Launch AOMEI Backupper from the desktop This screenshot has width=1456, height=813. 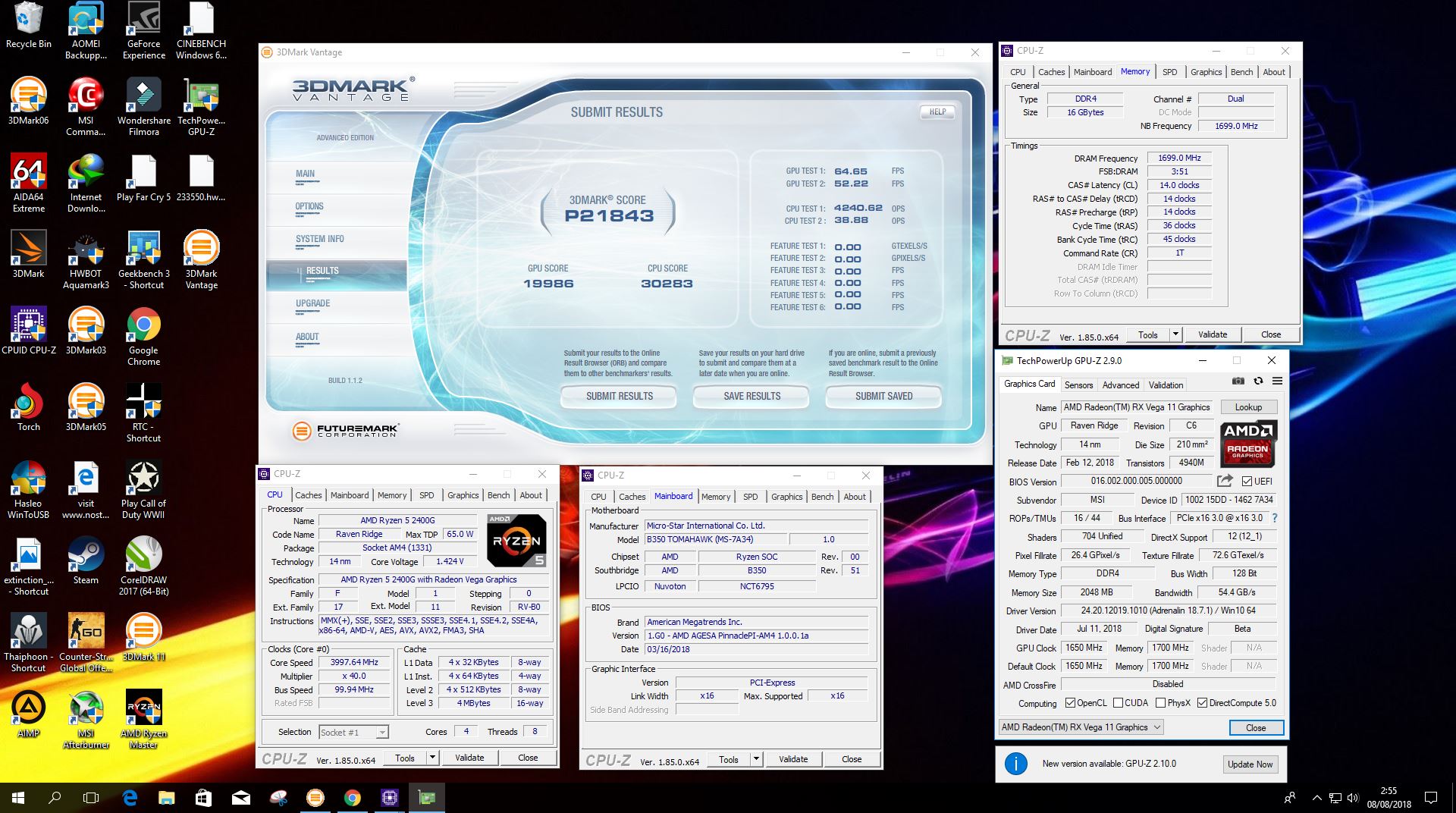tap(86, 32)
